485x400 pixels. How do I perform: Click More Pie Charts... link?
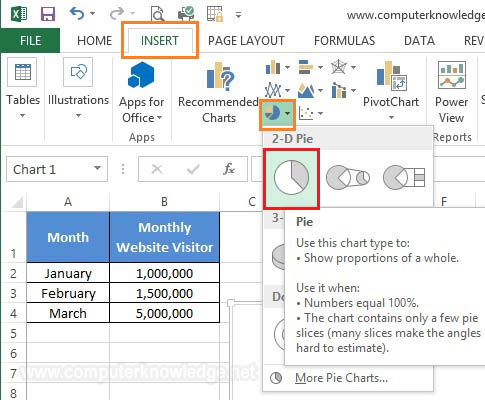coord(341,378)
